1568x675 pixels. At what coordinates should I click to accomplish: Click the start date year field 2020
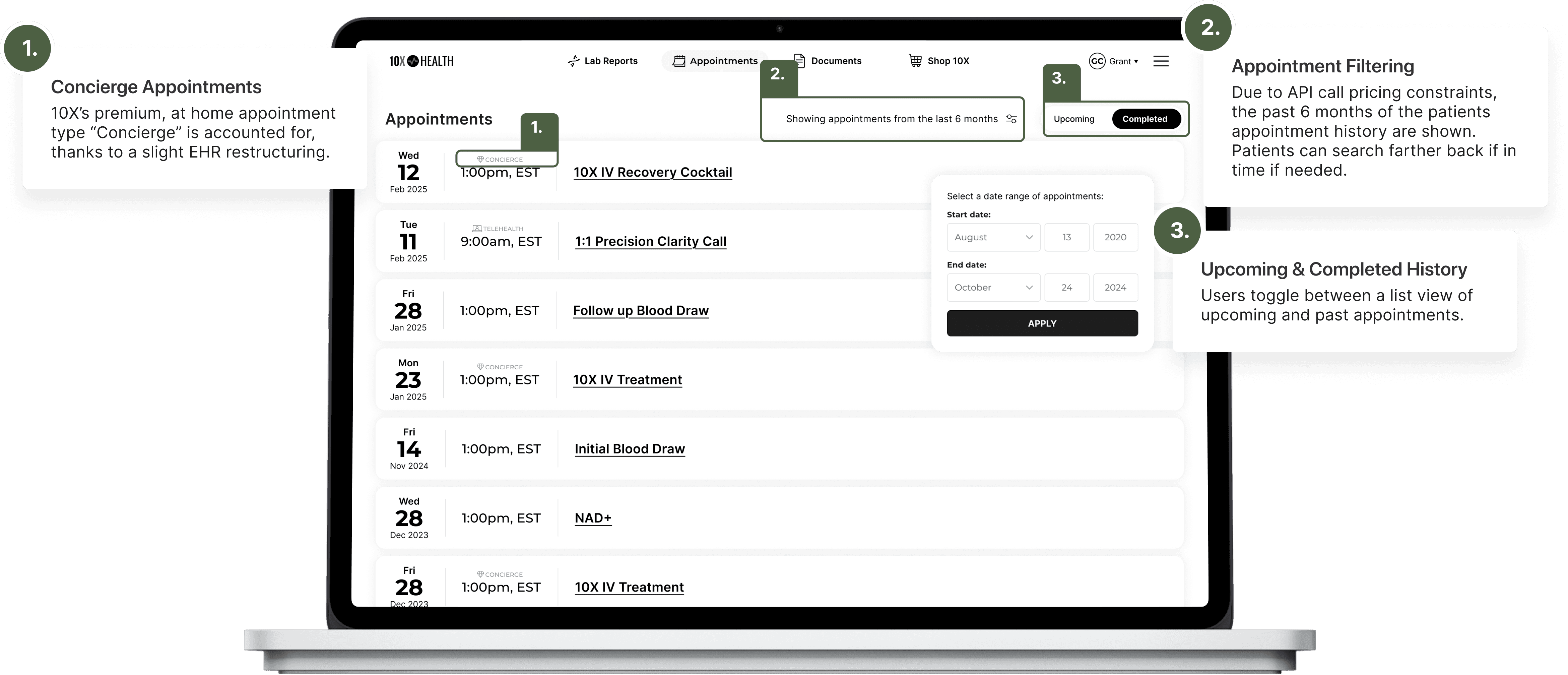click(x=1115, y=237)
